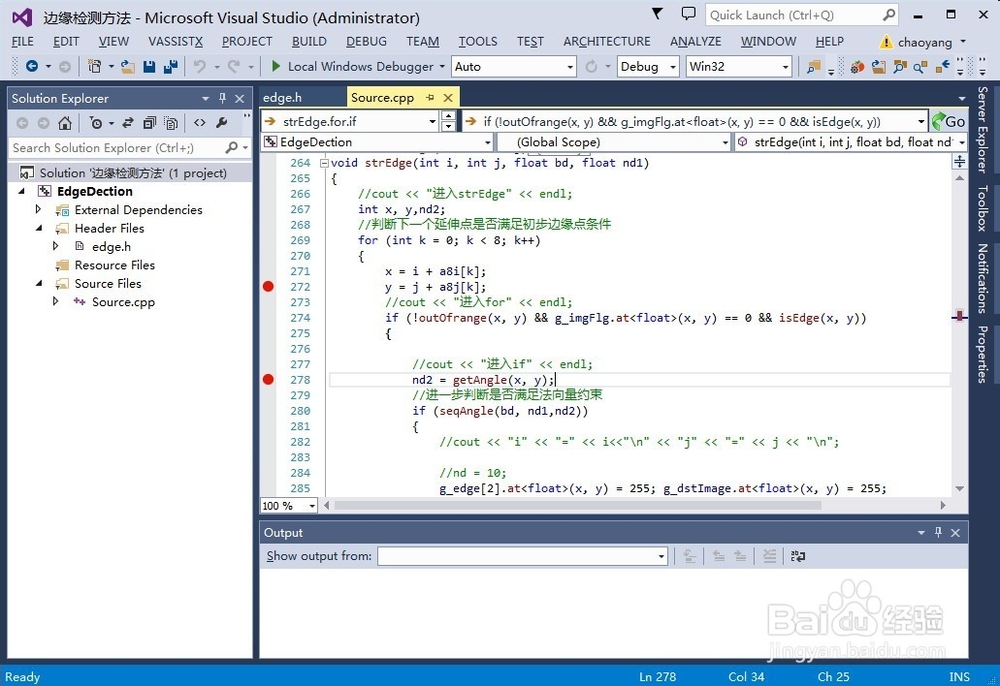Click the Sync with Active Document icon

128,123
